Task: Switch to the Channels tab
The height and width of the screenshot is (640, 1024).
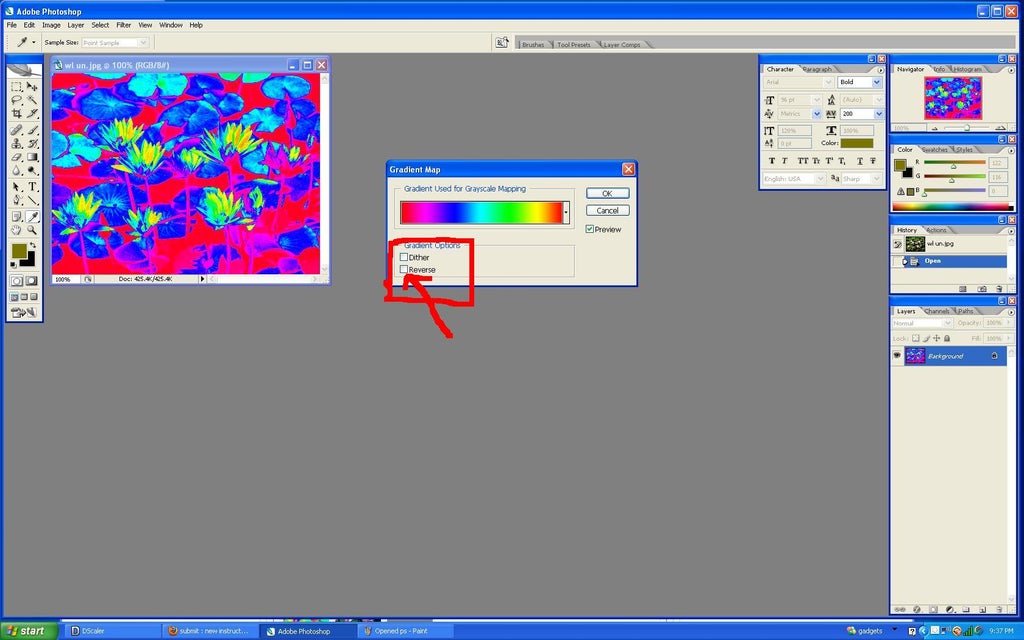Action: coord(936,312)
